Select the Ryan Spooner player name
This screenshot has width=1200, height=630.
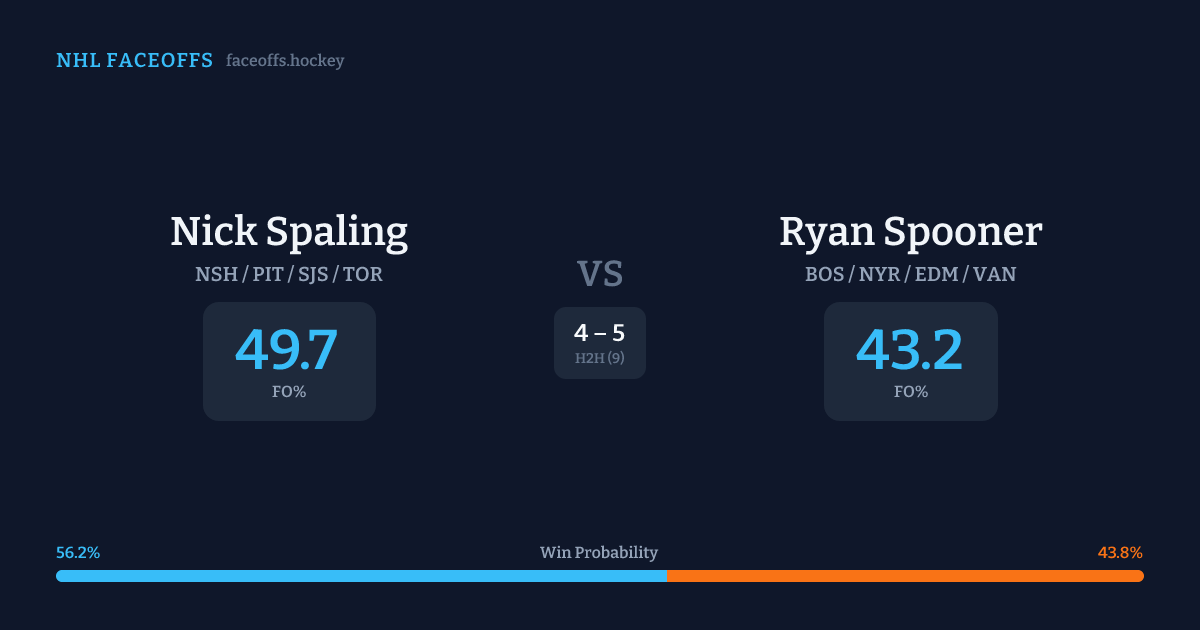point(910,232)
